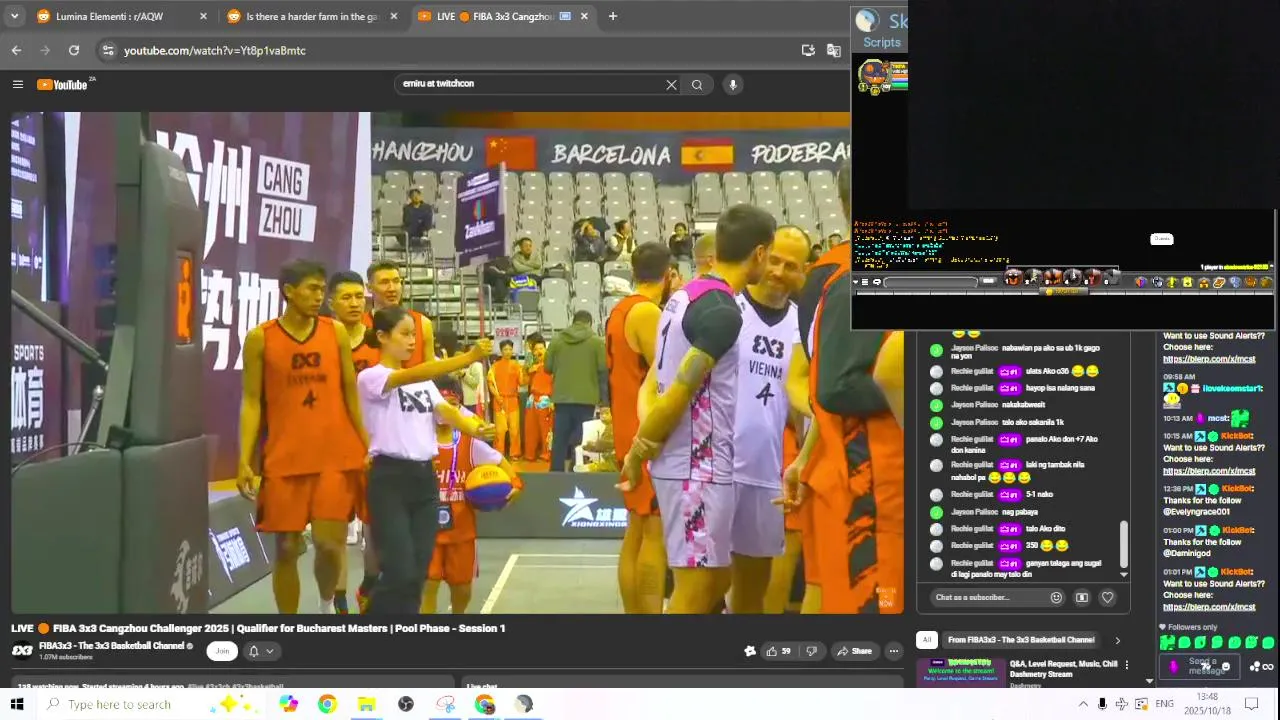Close the 'Lumina Elementi' tab
This screenshot has width=1280, height=720.
(204, 16)
